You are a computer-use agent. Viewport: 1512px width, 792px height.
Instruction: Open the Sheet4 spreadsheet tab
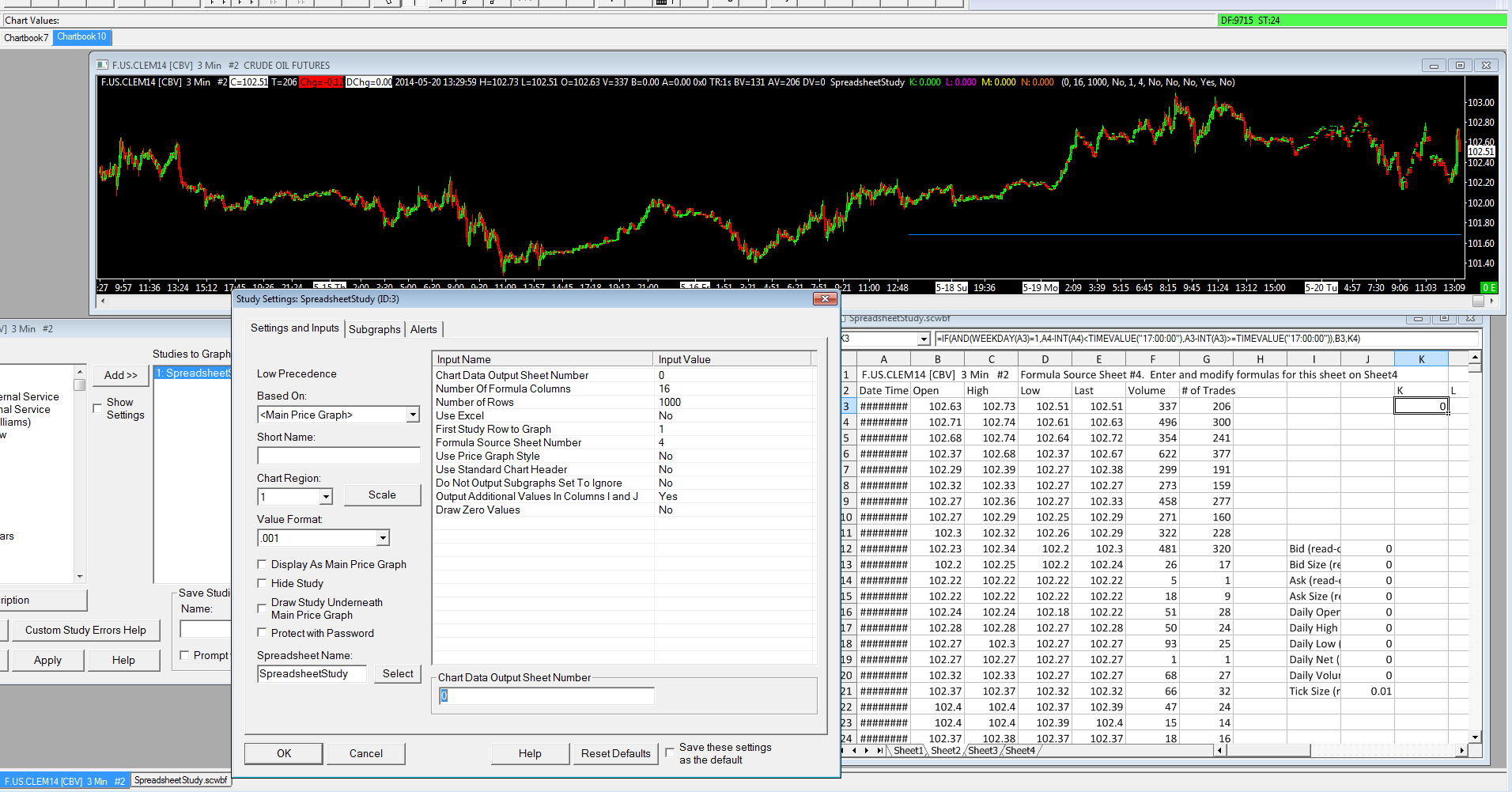click(1019, 751)
